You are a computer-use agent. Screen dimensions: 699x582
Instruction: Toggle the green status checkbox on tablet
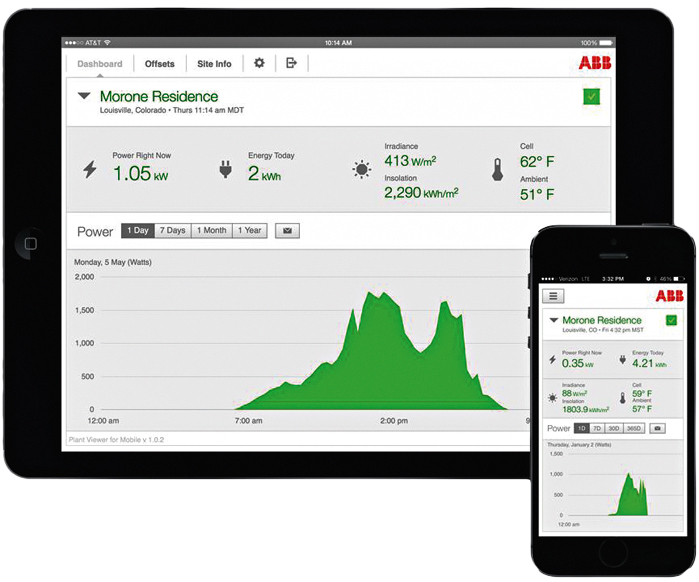pos(591,97)
